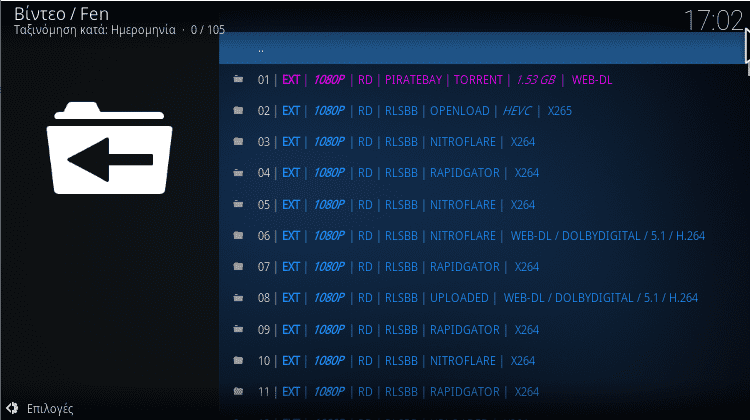Click the 1.53 GB size in row 01
The height and width of the screenshot is (420, 750).
[x=536, y=79]
